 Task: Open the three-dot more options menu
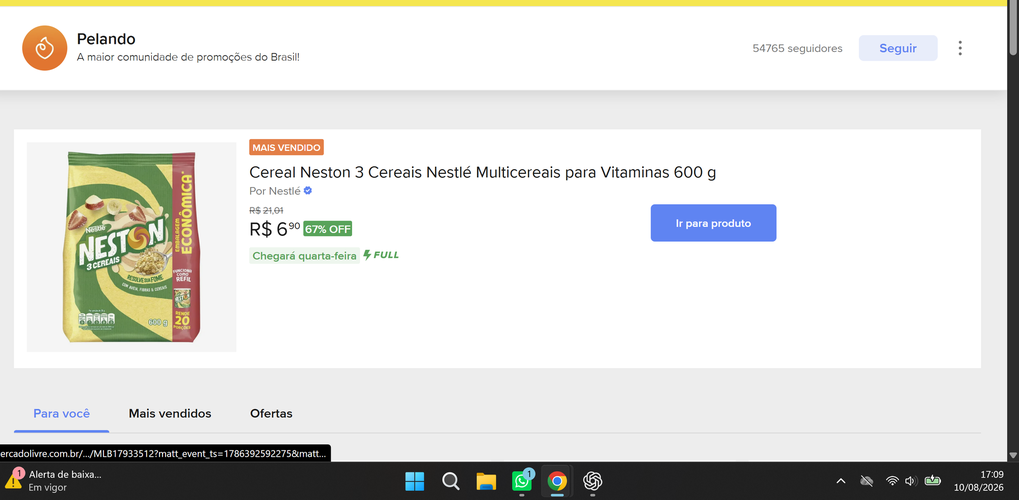click(x=960, y=48)
